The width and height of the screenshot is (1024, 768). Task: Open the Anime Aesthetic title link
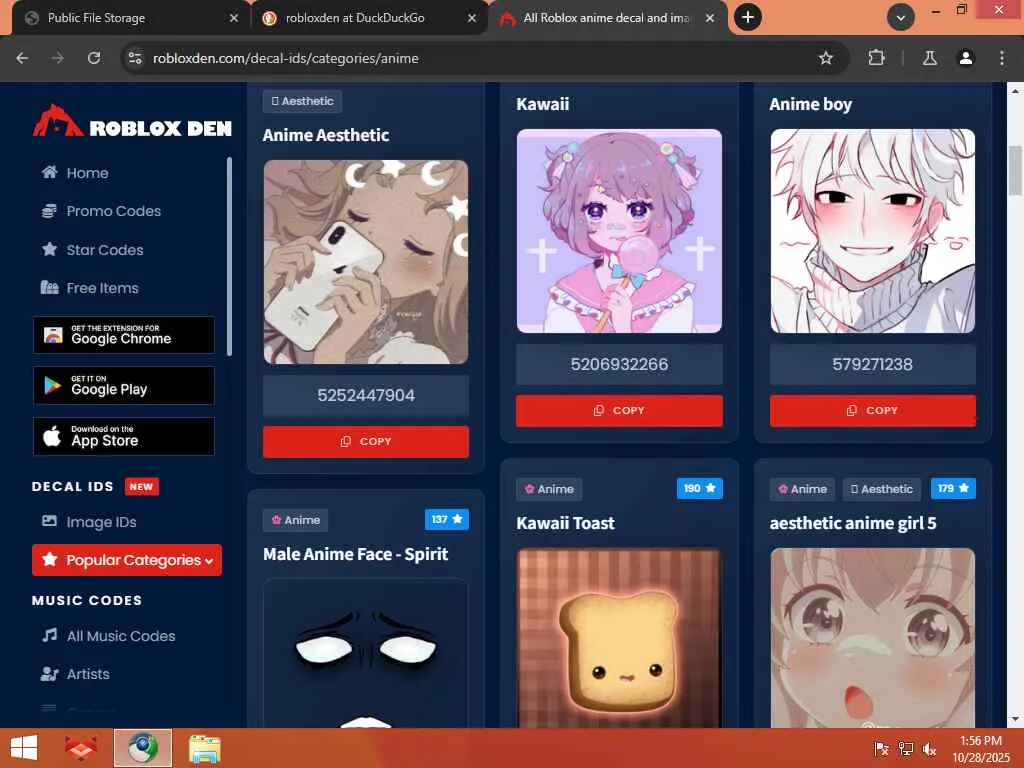pyautogui.click(x=326, y=135)
